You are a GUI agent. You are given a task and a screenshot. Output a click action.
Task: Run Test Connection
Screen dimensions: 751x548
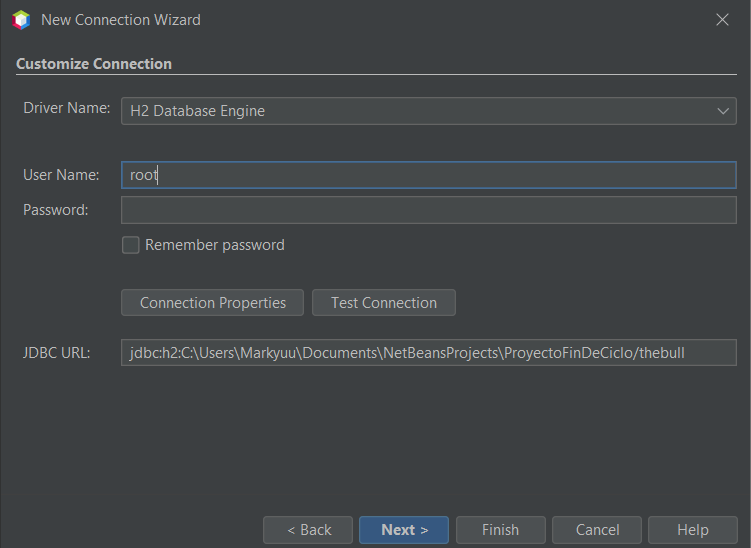[x=384, y=303]
